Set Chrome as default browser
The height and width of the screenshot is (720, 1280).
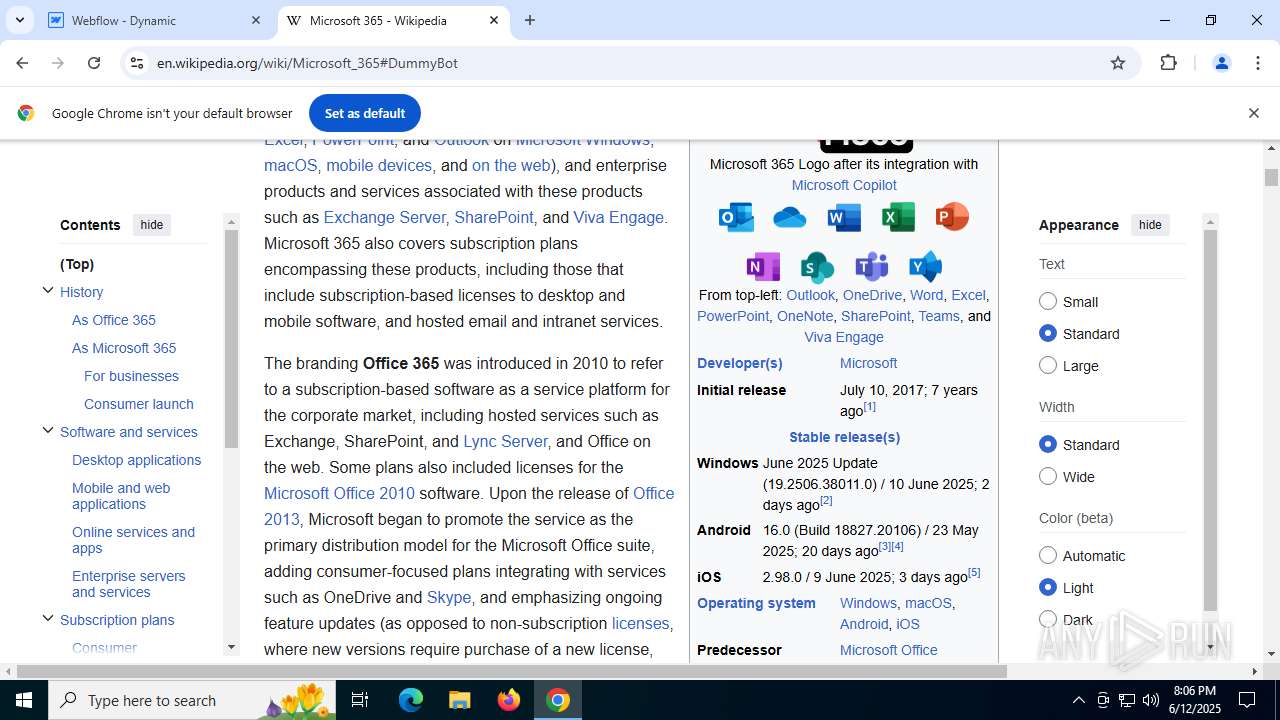(x=365, y=113)
